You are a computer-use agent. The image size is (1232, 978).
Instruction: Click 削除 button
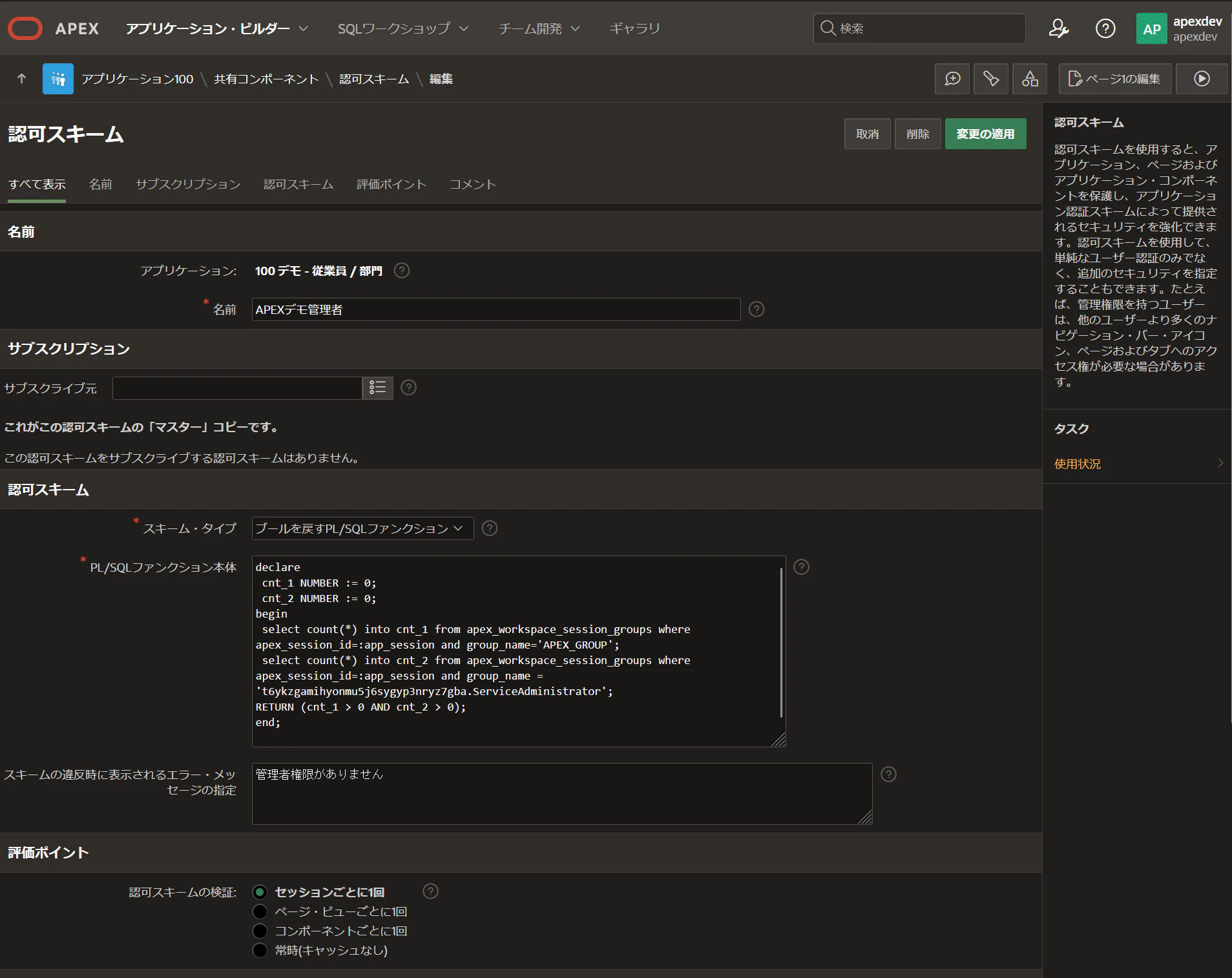coord(917,134)
